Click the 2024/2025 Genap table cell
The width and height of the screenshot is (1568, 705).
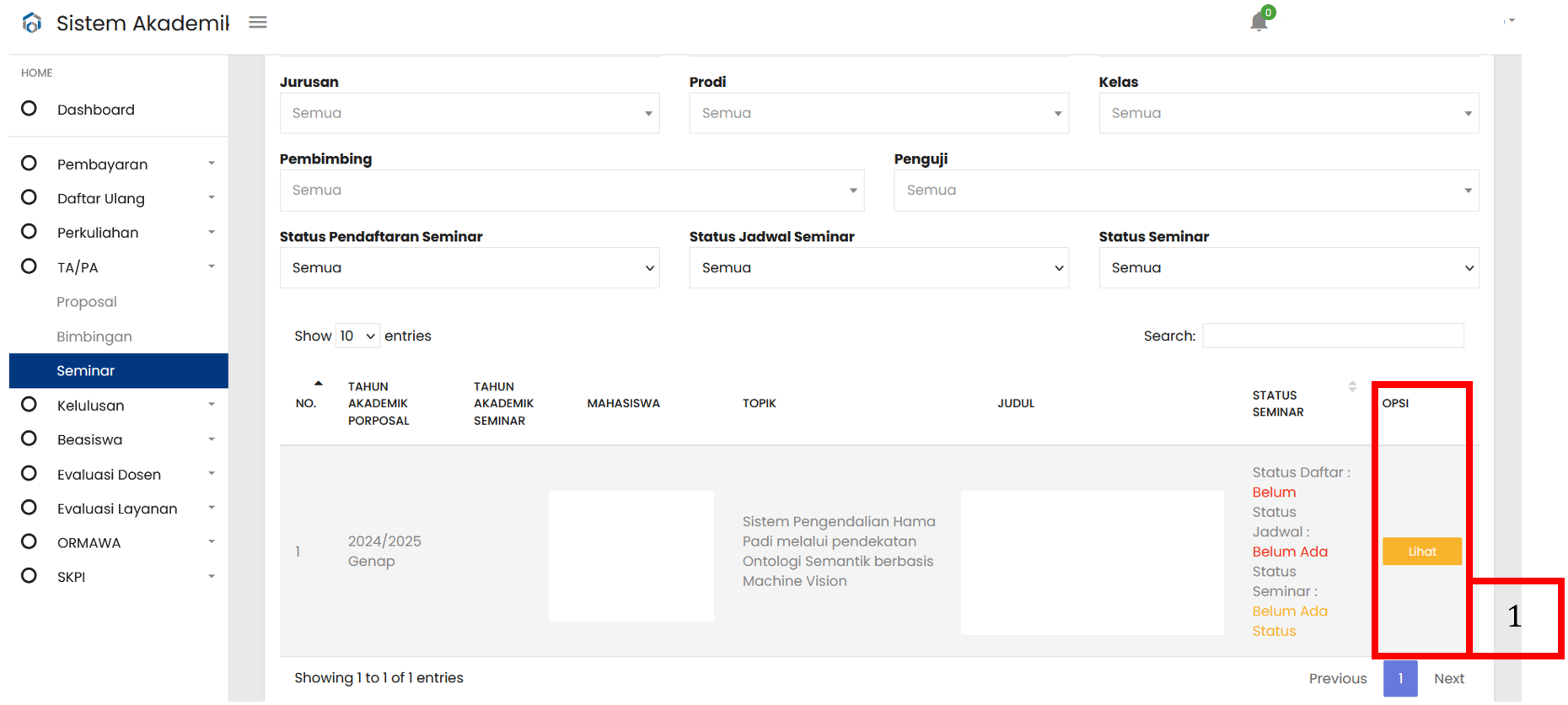pos(384,552)
